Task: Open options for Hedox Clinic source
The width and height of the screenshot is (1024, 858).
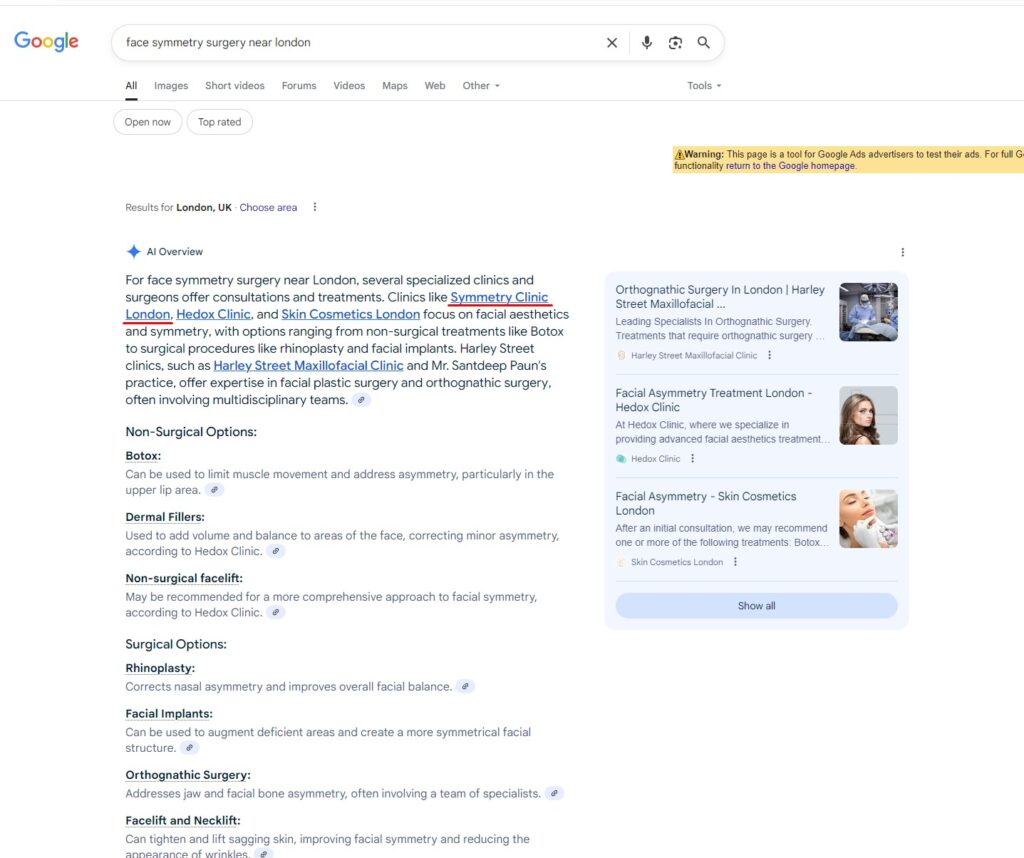Action: point(692,458)
